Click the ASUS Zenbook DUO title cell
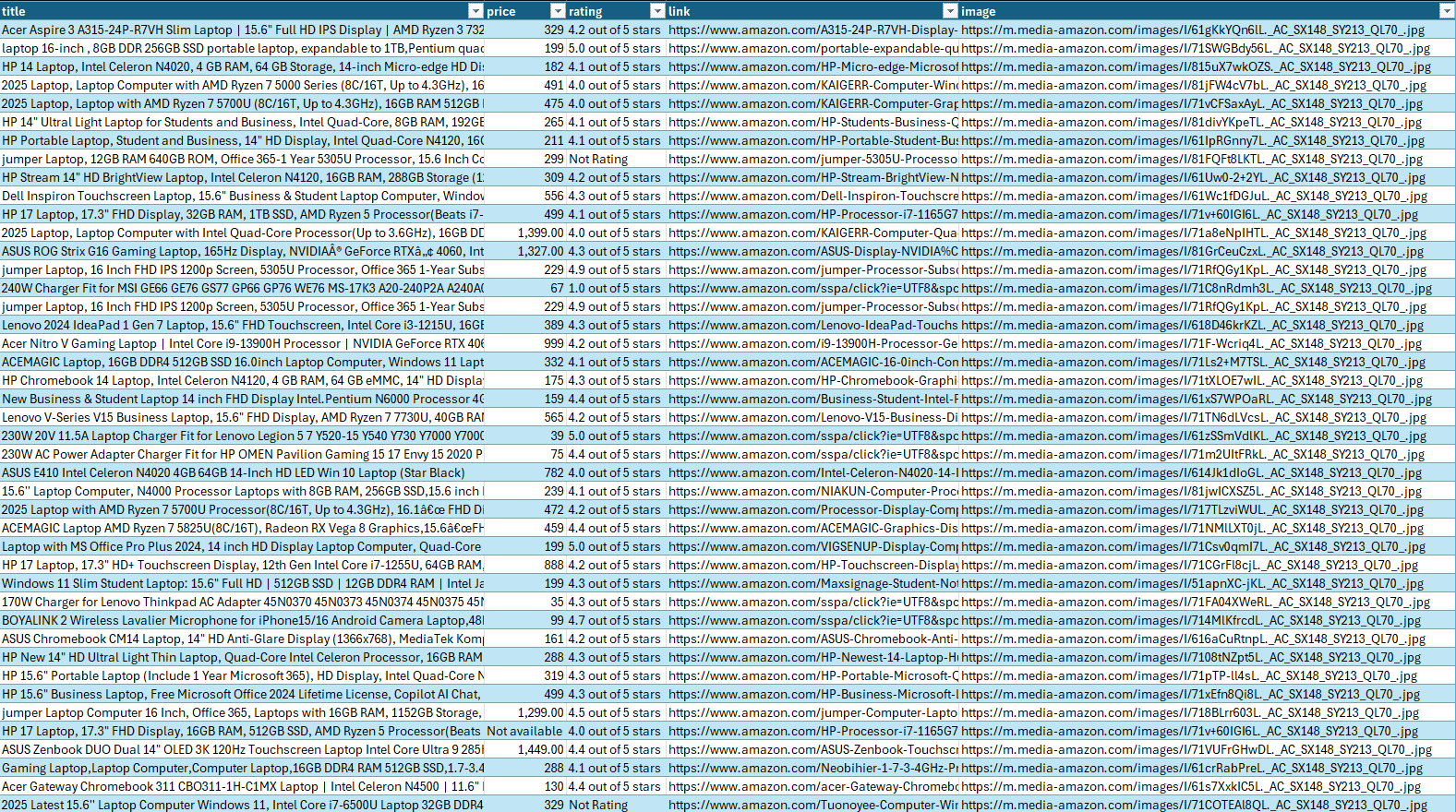Image resolution: width=1456 pixels, height=812 pixels. 242,749
